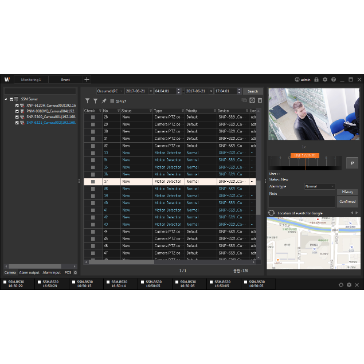Tick the checkbox of the first event row
The image size is (364, 364).
(x=93, y=117)
